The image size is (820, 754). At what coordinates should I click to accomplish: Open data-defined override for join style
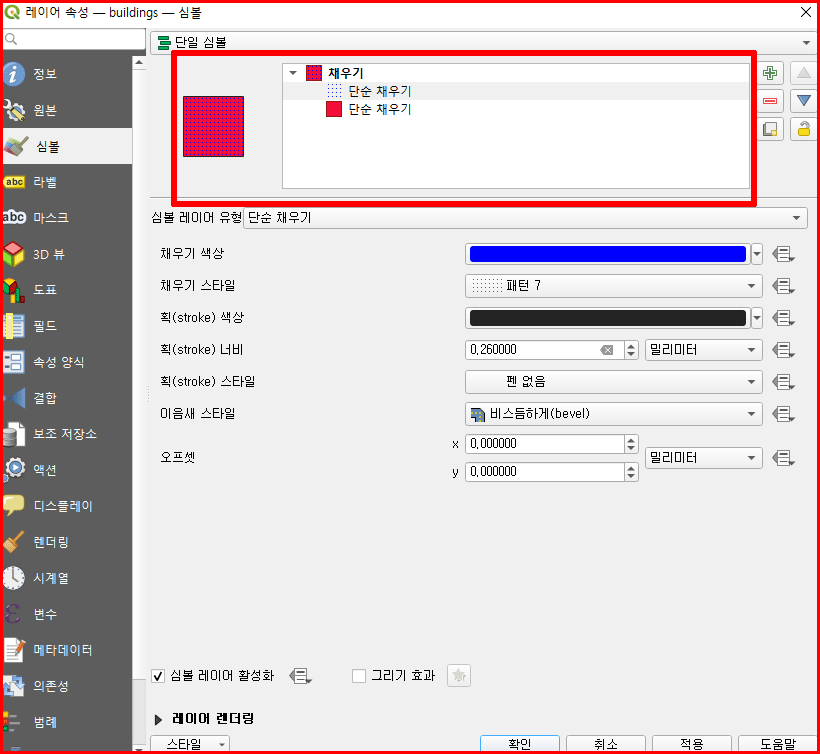click(x=783, y=414)
